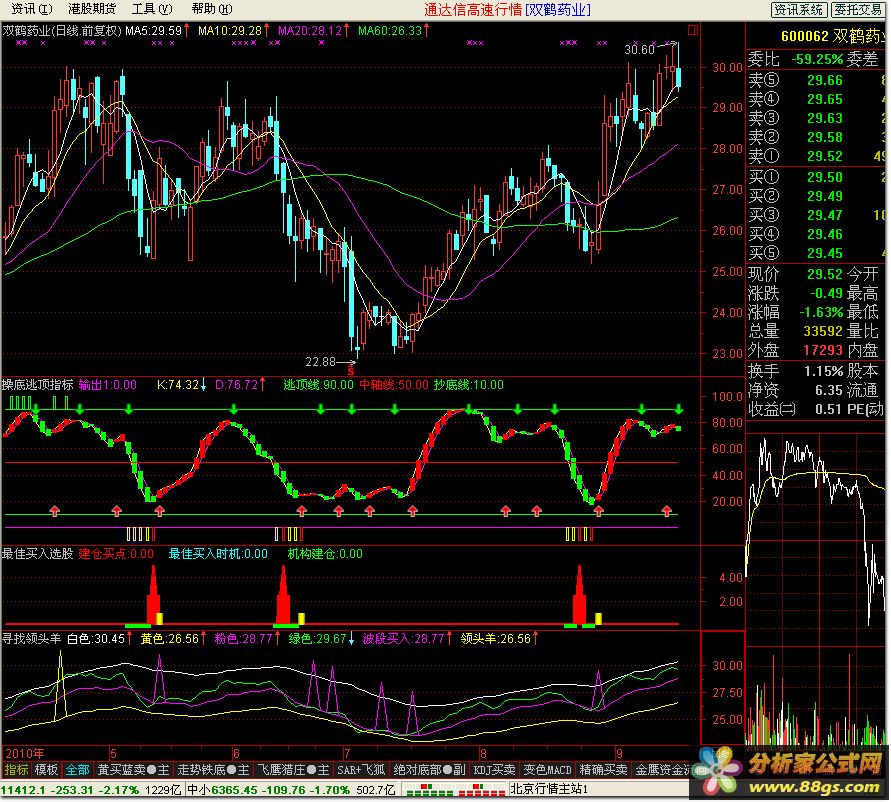Open the 帮助(H) menu
891x802 pixels.
[212, 9]
